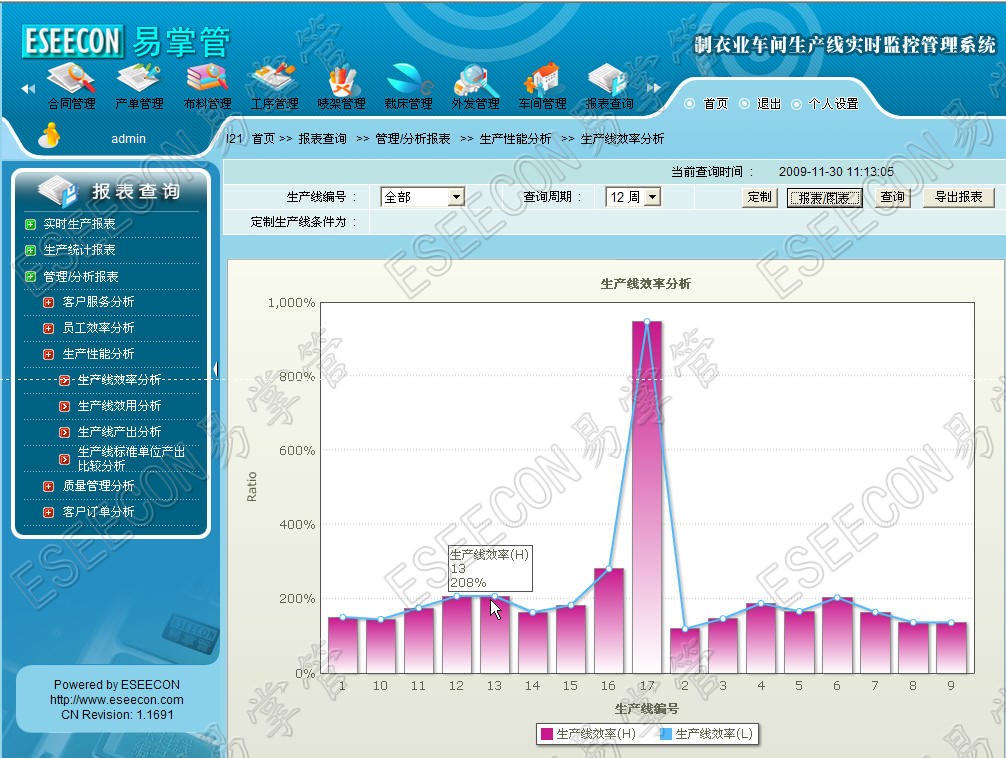Viewport: 1006px width, 758px height.
Task: Open 布料管理 fabric management icon
Action: click(207, 79)
